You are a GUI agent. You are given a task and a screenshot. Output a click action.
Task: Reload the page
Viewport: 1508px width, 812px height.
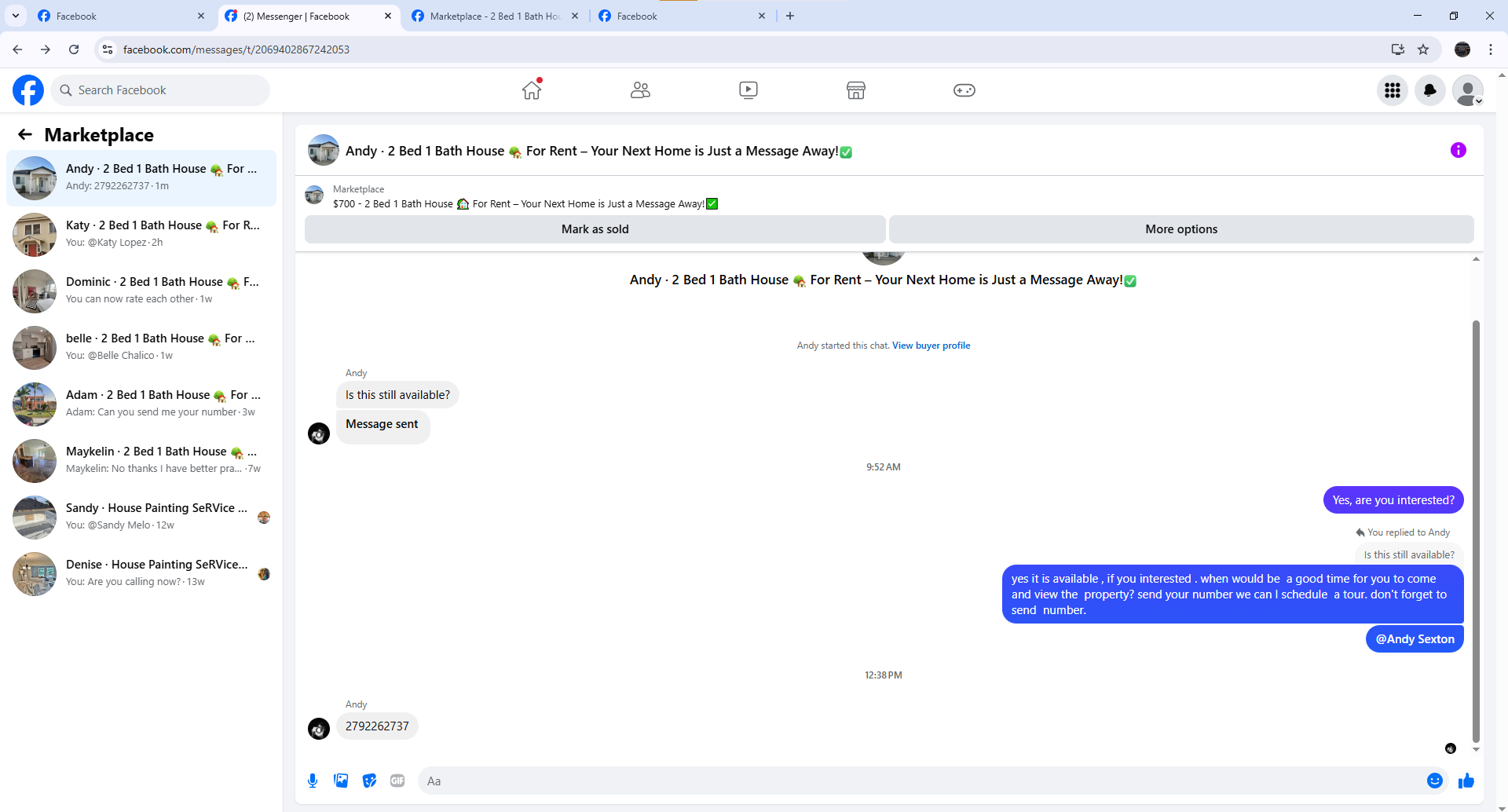pos(74,49)
